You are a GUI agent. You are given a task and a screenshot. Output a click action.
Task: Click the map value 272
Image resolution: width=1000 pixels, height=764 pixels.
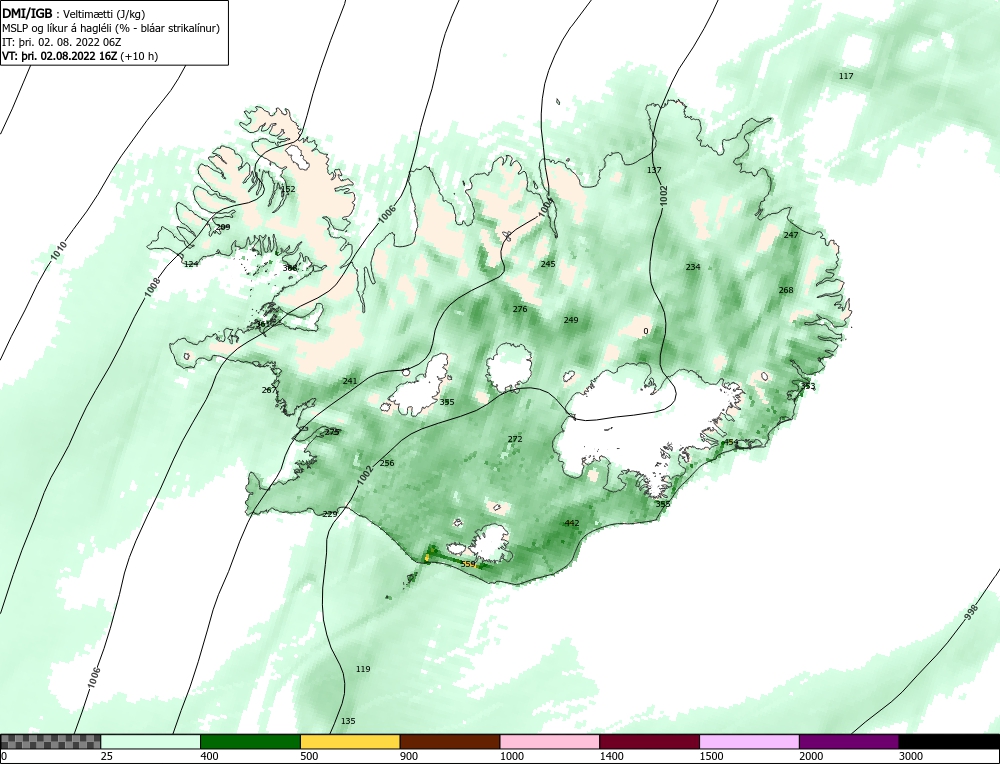[x=515, y=439]
